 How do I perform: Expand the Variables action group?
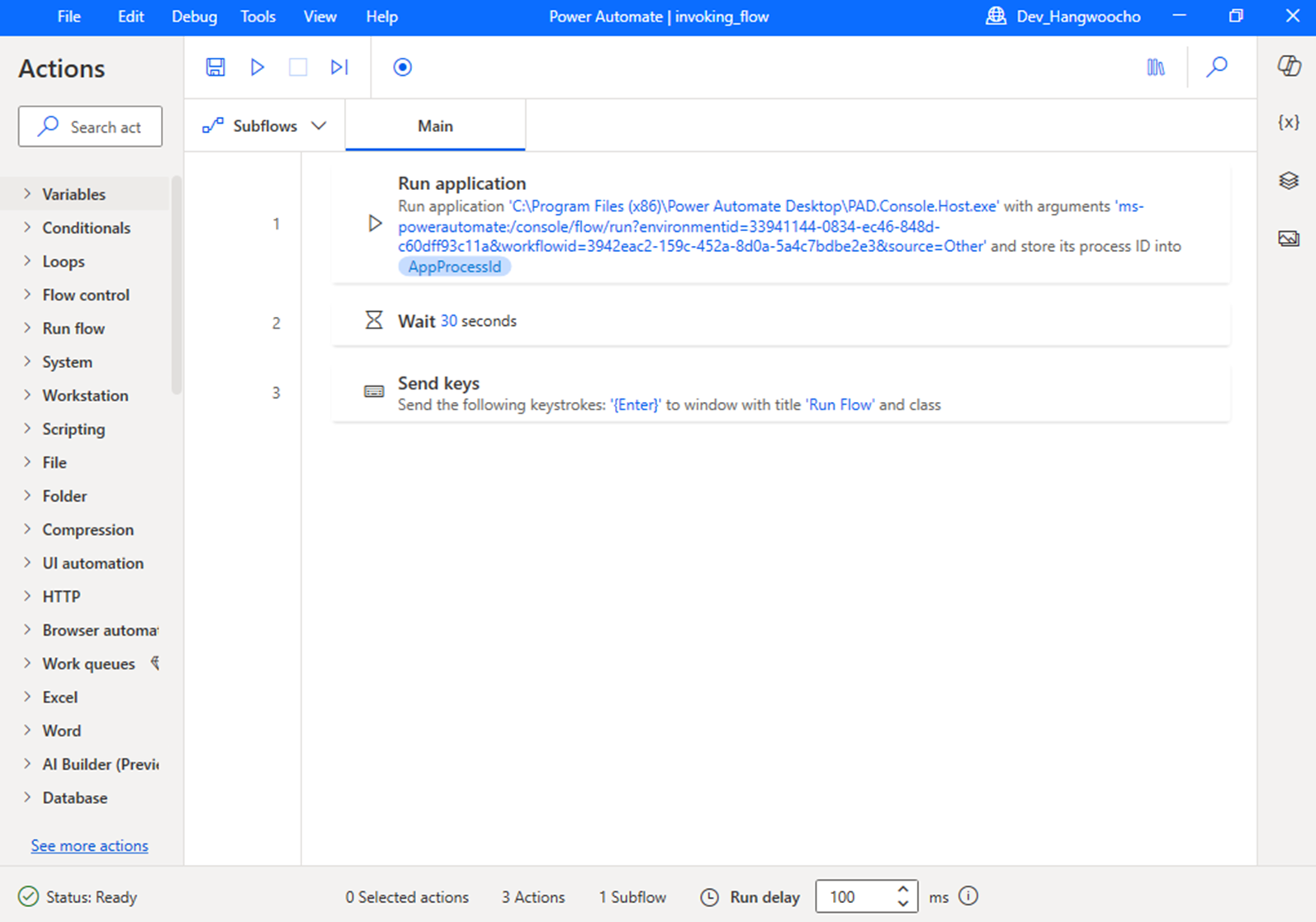pyautogui.click(x=27, y=194)
